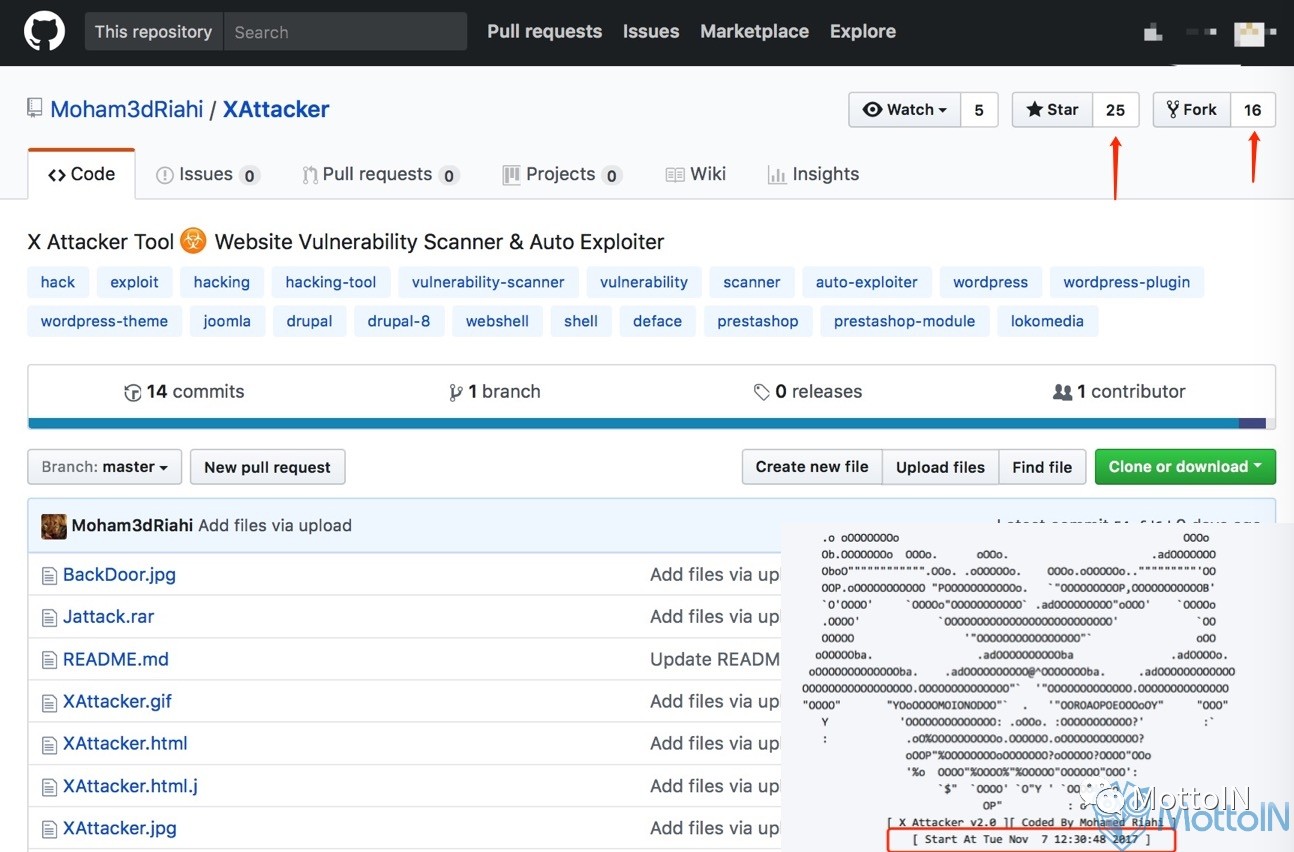Viewport: 1294px width, 852px height.
Task: Open the Moham3dRiahi commit author name
Action: click(x=133, y=526)
